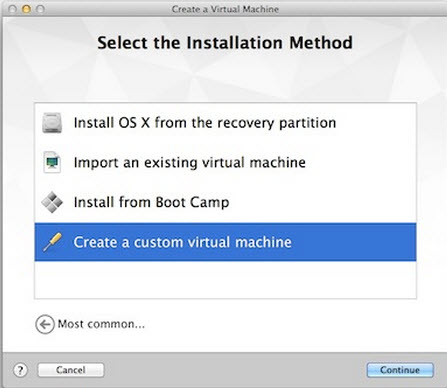Click the Boot Camp diamond logo icon
The height and width of the screenshot is (388, 447).
pos(52,202)
